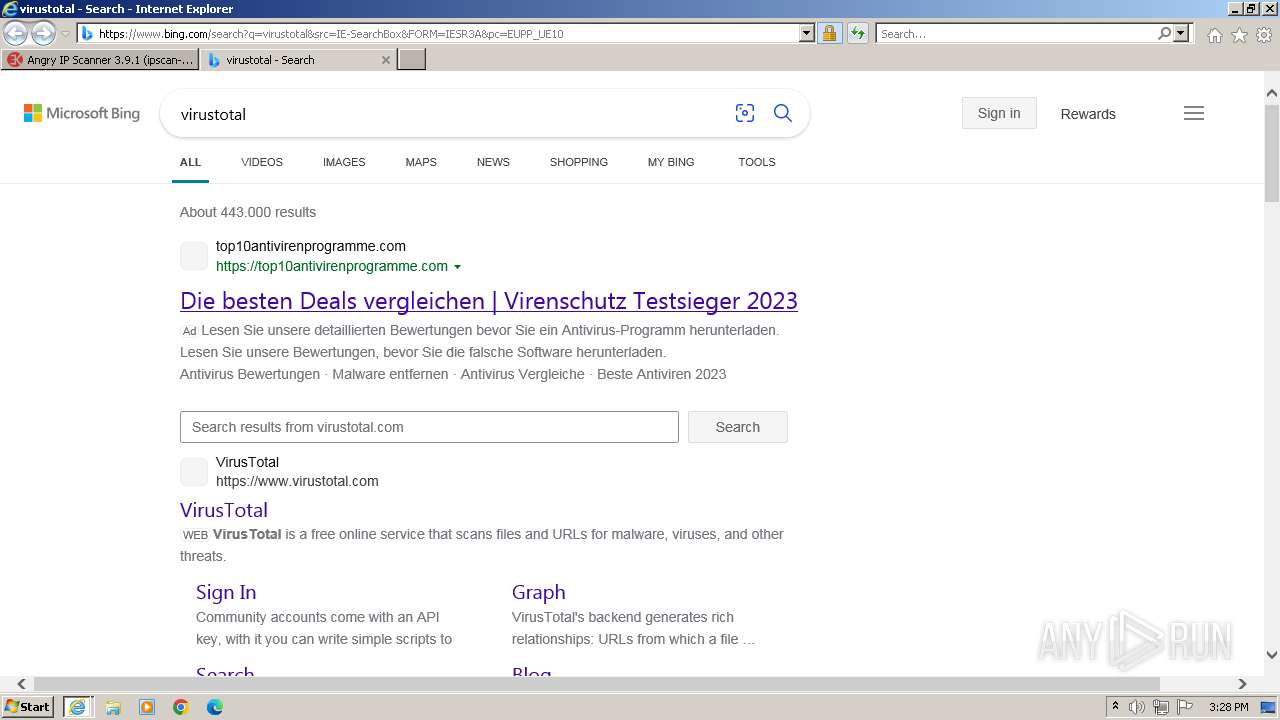Click the Beste Antiviren 2023 sublink
Image resolution: width=1280 pixels, height=720 pixels.
tap(661, 374)
